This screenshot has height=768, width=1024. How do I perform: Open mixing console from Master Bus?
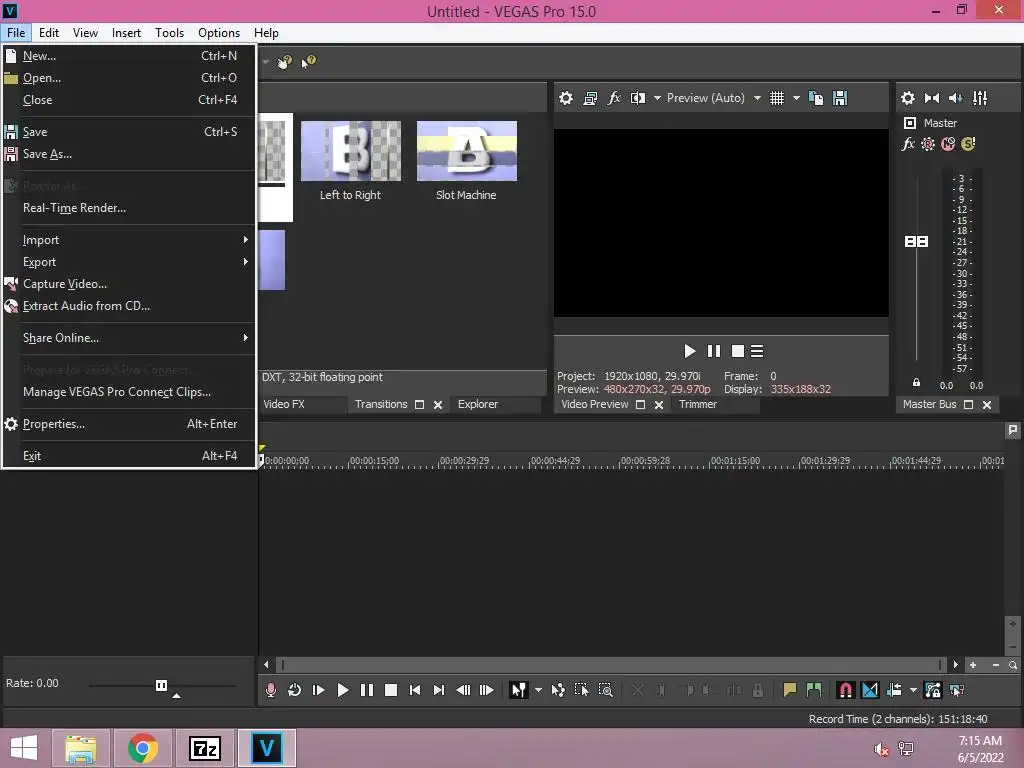pos(980,98)
